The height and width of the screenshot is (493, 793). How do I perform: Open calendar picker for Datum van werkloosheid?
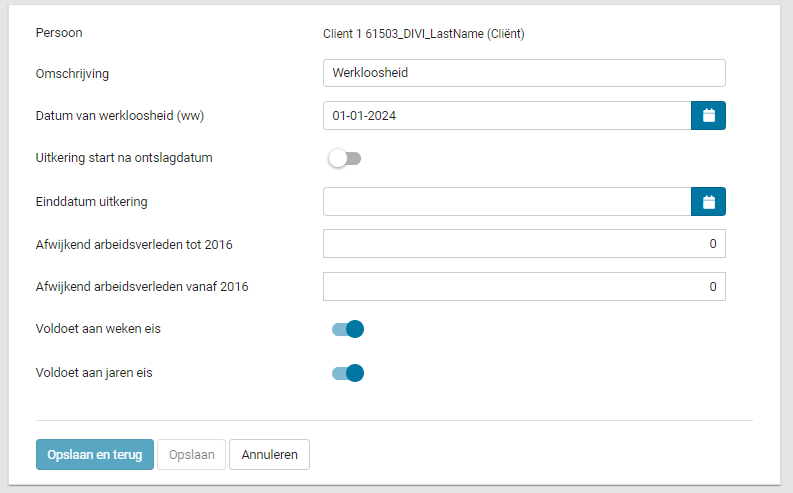708,116
